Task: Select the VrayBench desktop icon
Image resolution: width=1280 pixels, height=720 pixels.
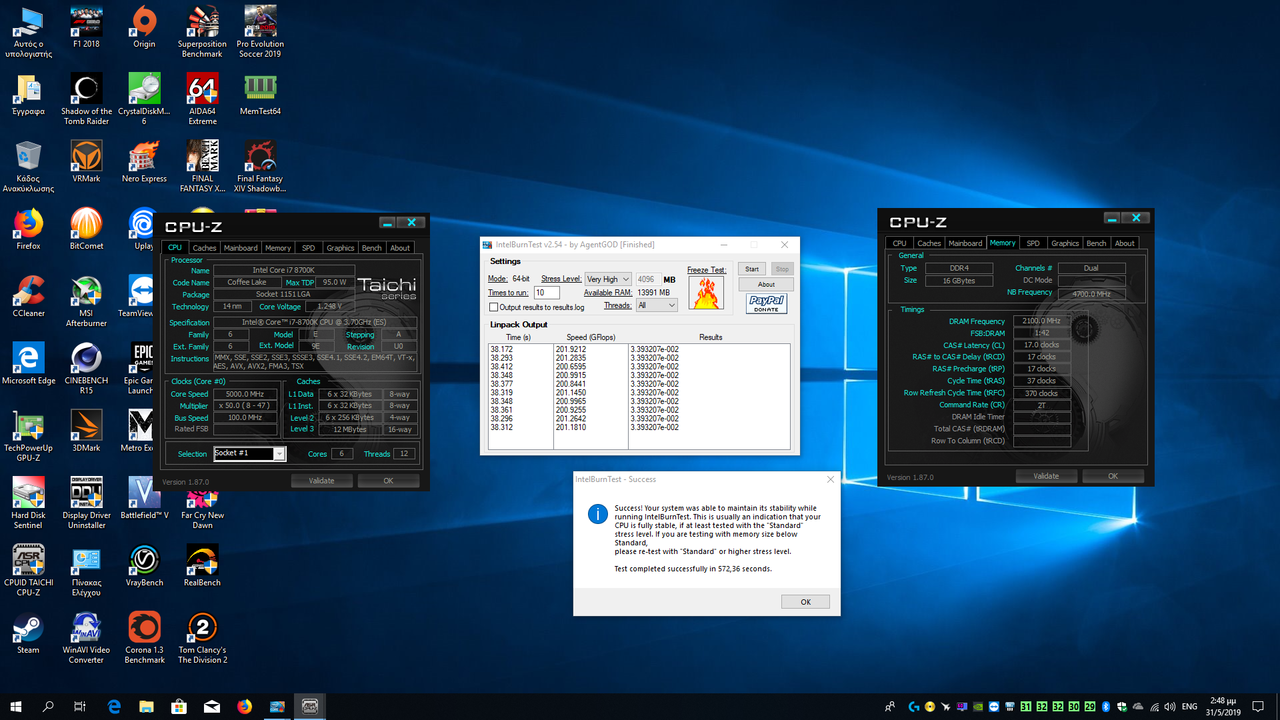Action: [144, 565]
